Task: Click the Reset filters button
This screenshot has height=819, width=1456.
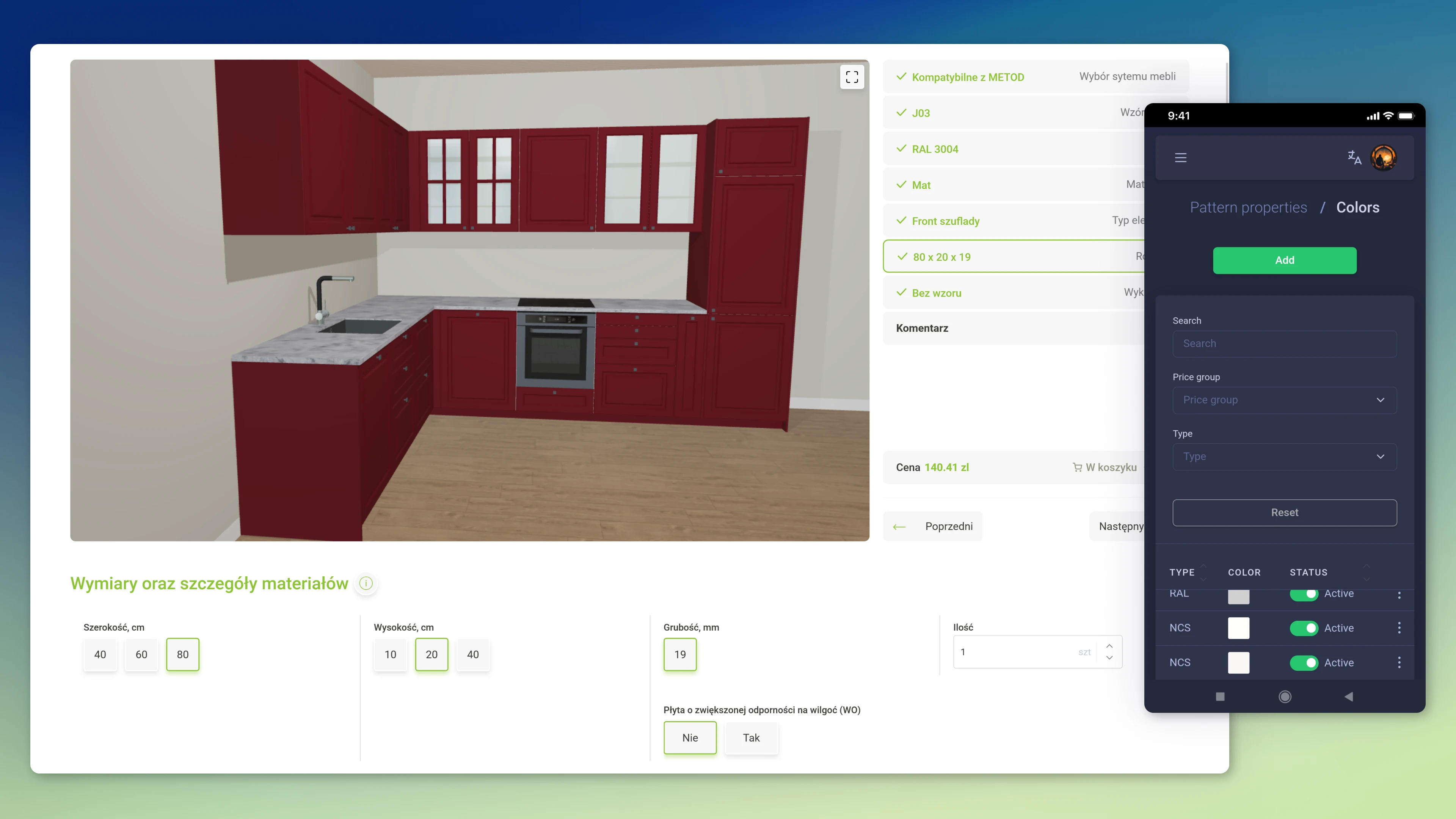Action: pos(1284,512)
